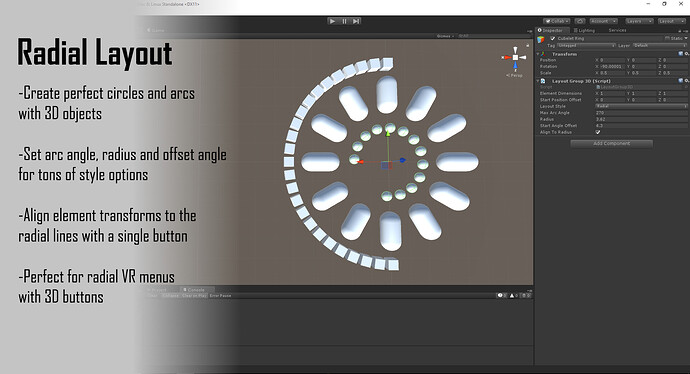Click the red X axis cone on orientation gizmo
The image size is (690, 374).
tap(507, 57)
